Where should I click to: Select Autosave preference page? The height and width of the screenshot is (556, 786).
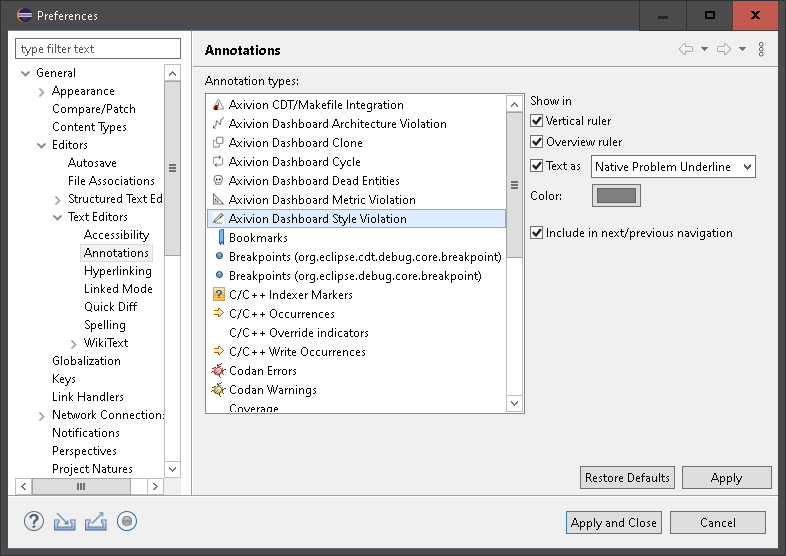(x=92, y=163)
